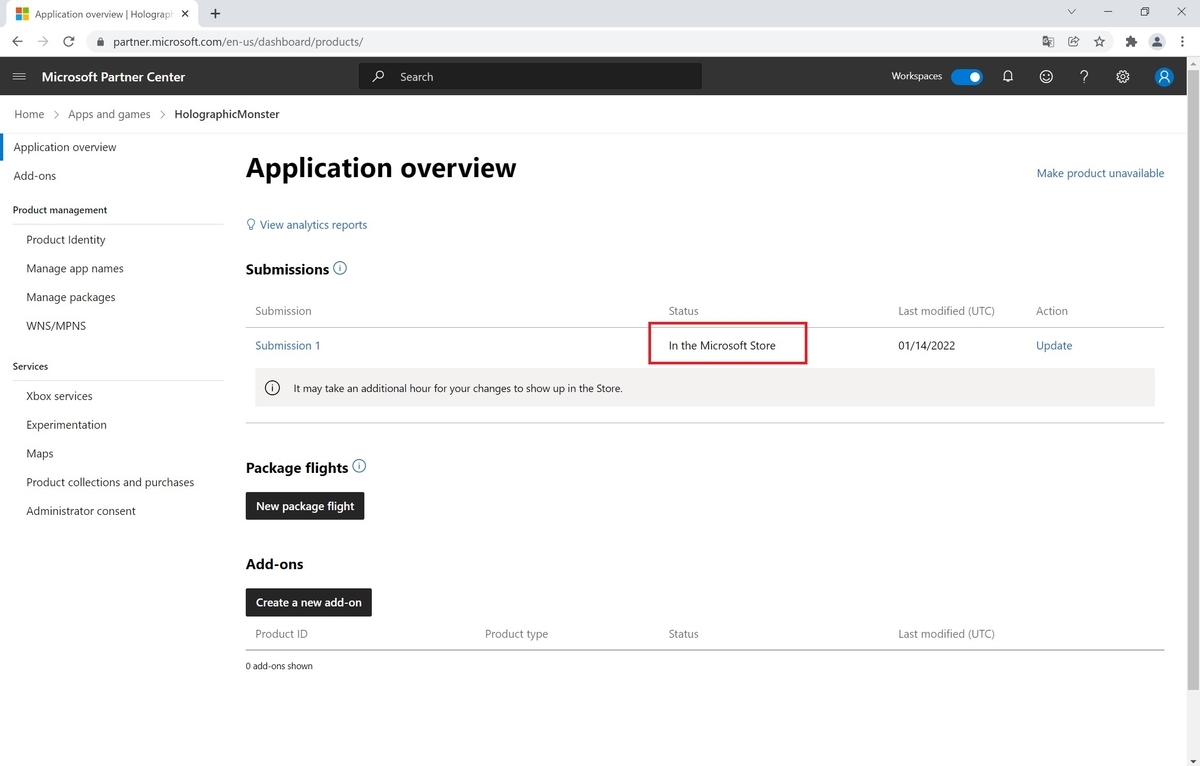The width and height of the screenshot is (1200, 766).
Task: Click New package flight
Action: click(305, 506)
